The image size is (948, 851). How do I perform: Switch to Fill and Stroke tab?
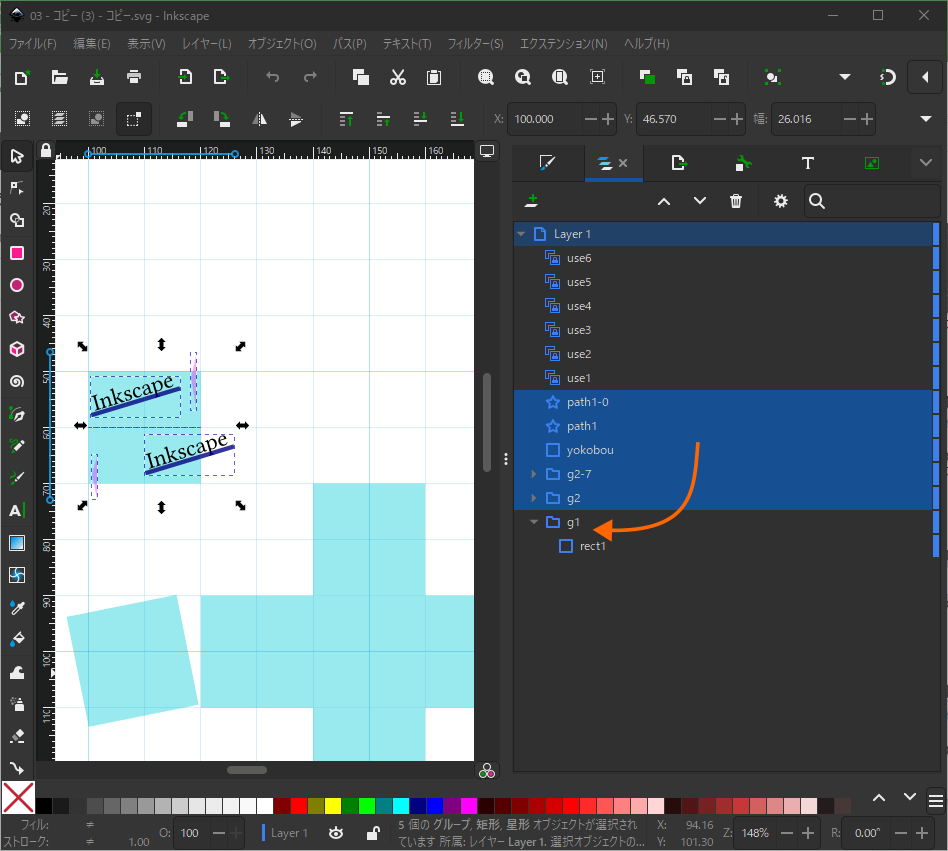pos(547,163)
